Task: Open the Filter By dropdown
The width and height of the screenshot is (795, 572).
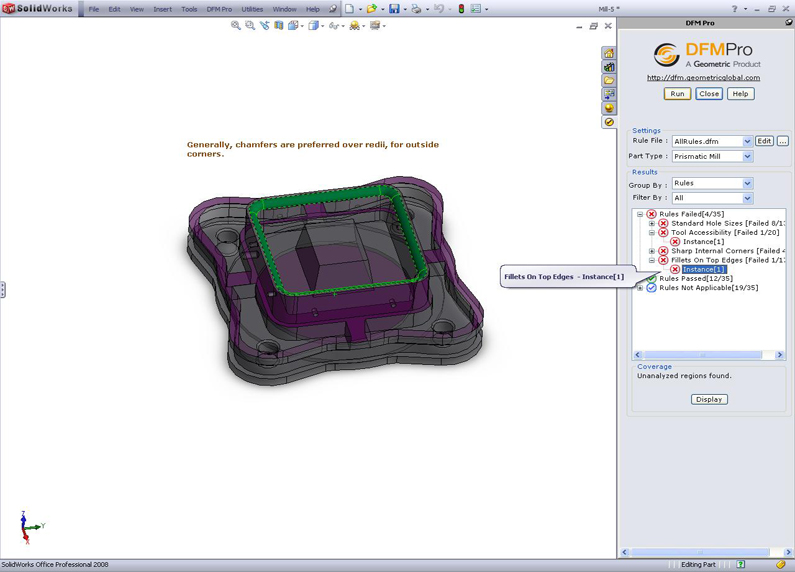Action: pos(747,198)
